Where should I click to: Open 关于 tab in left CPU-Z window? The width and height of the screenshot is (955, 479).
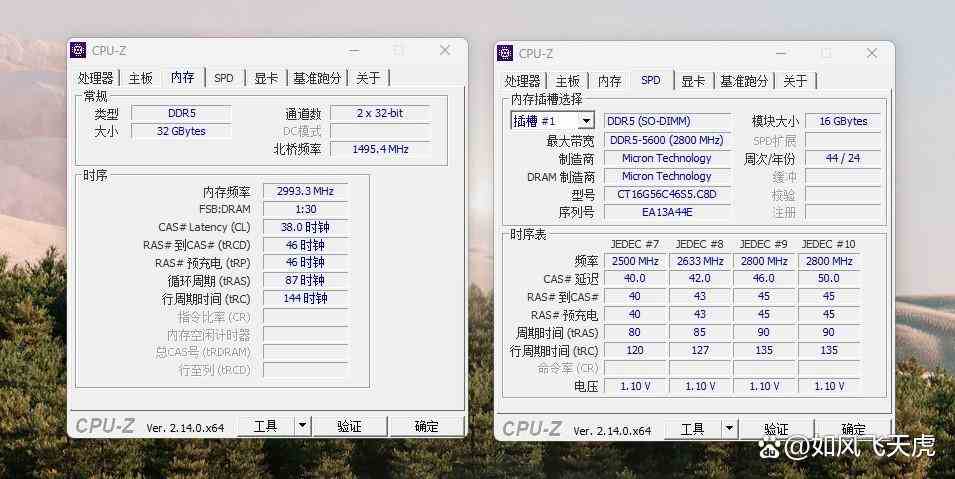pos(368,78)
